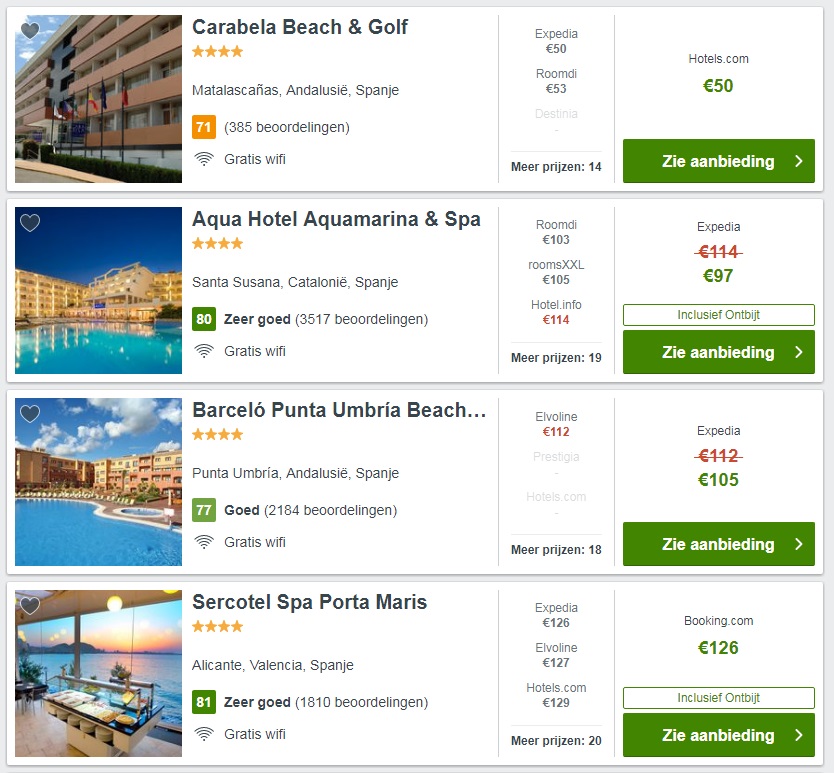The width and height of the screenshot is (834, 773).
Task: Click the 77 Goed rating badge for Barceló
Action: pos(205,510)
